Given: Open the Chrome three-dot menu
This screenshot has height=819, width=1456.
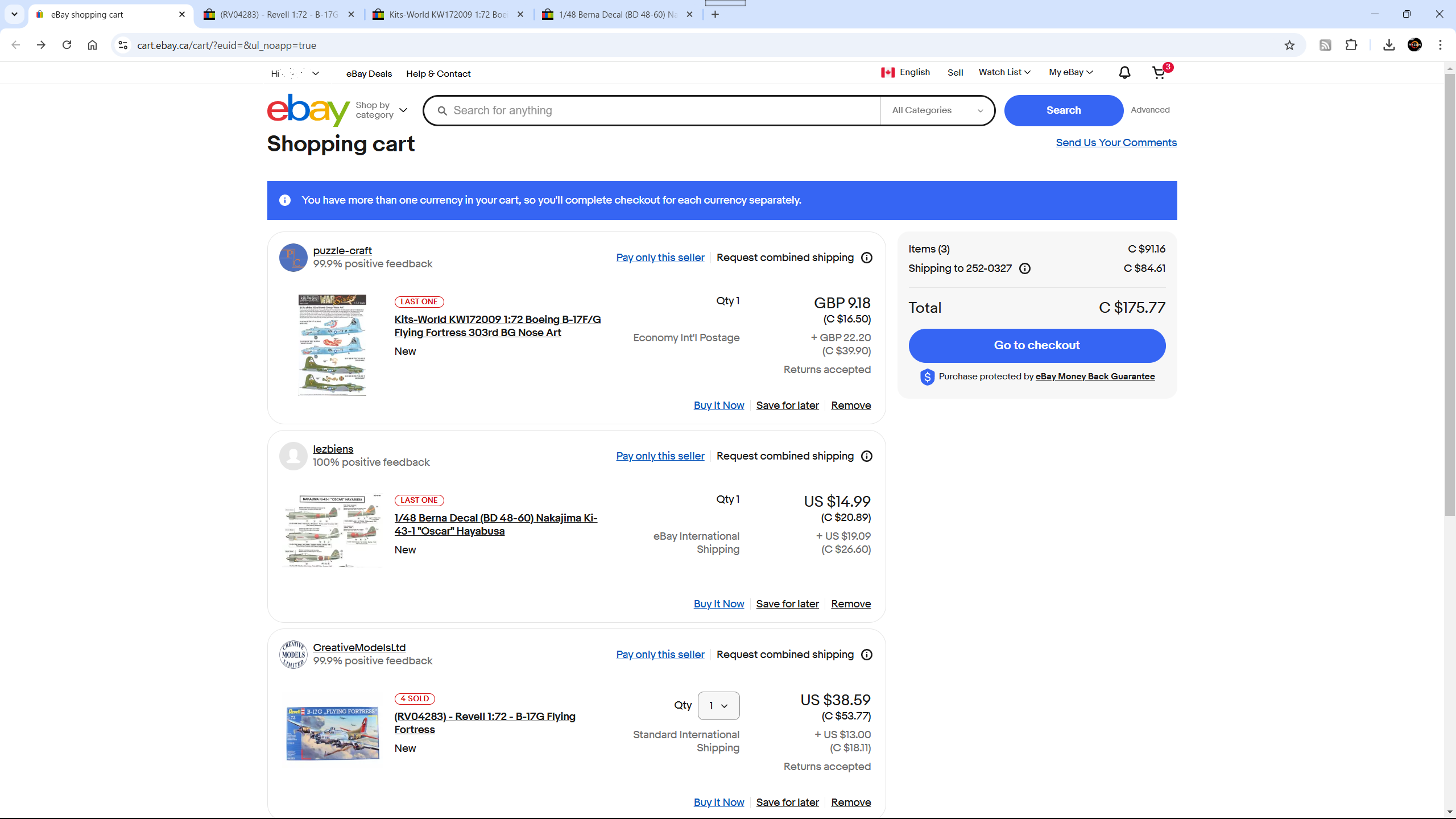Looking at the screenshot, I should (x=1440, y=45).
